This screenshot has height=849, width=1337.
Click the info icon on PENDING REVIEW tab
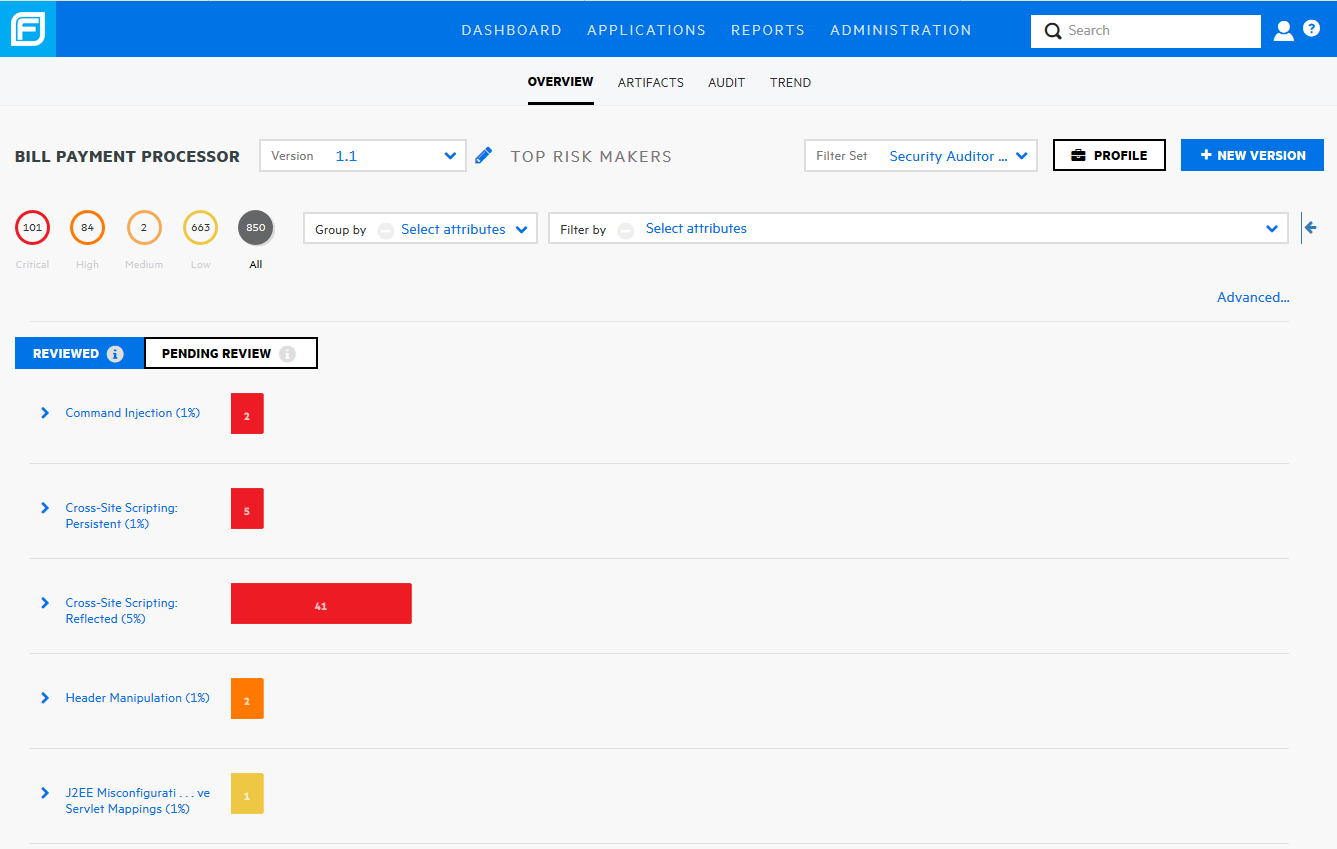point(289,353)
